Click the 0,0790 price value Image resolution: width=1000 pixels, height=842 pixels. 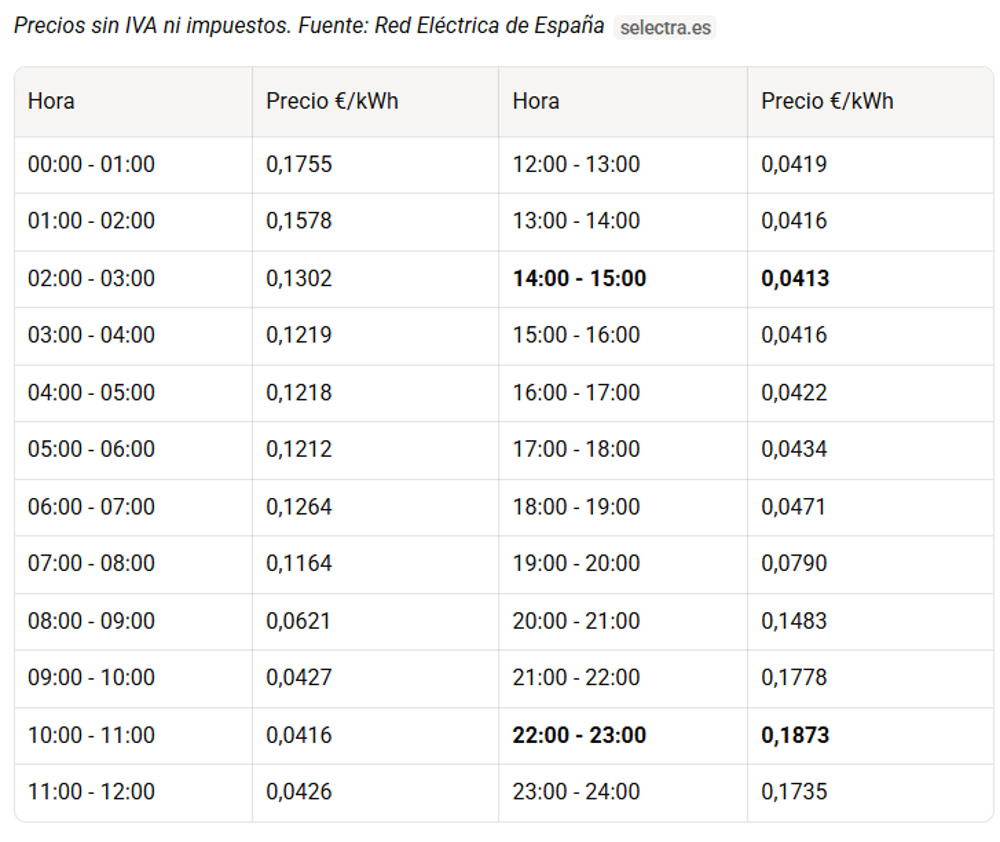793,563
